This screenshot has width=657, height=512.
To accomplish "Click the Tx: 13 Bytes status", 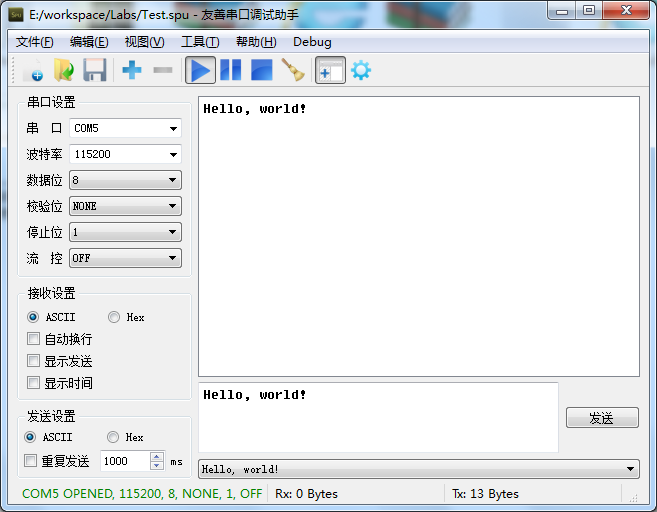I will click(x=485, y=494).
